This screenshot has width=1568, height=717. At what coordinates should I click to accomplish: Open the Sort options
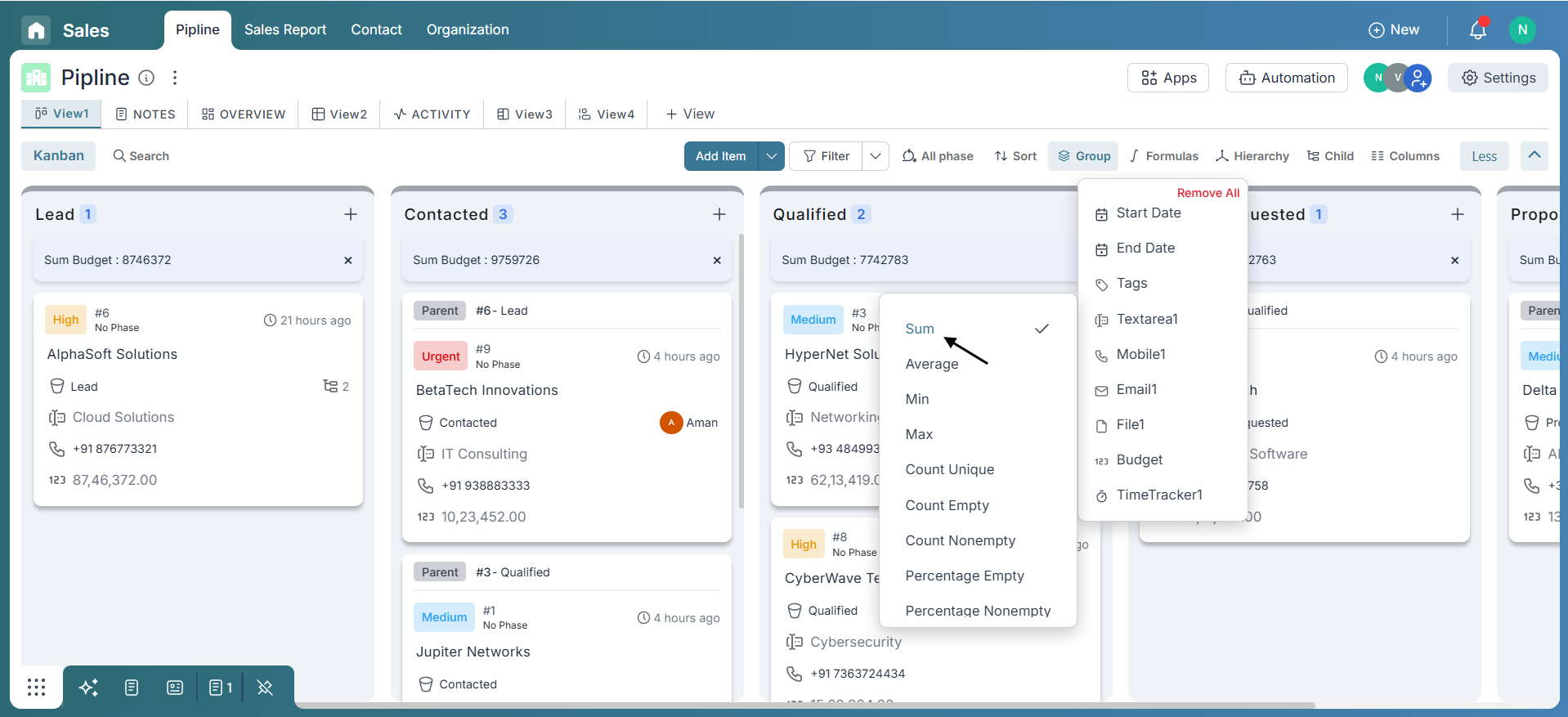click(x=1015, y=156)
